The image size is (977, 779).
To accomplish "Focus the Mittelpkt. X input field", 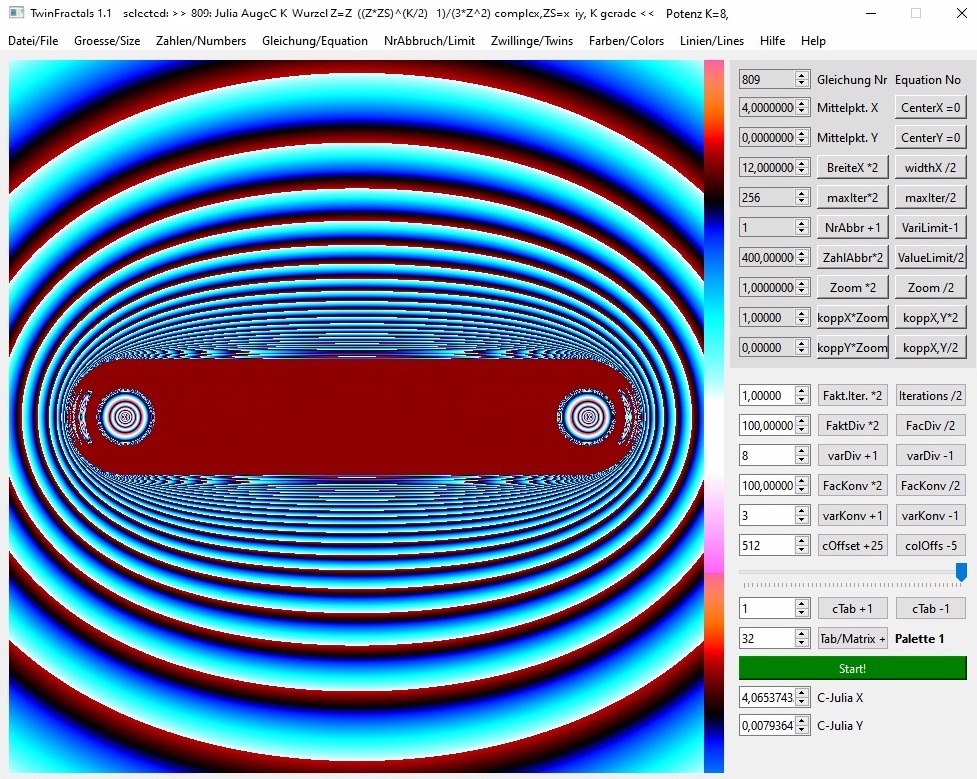I will point(774,108).
